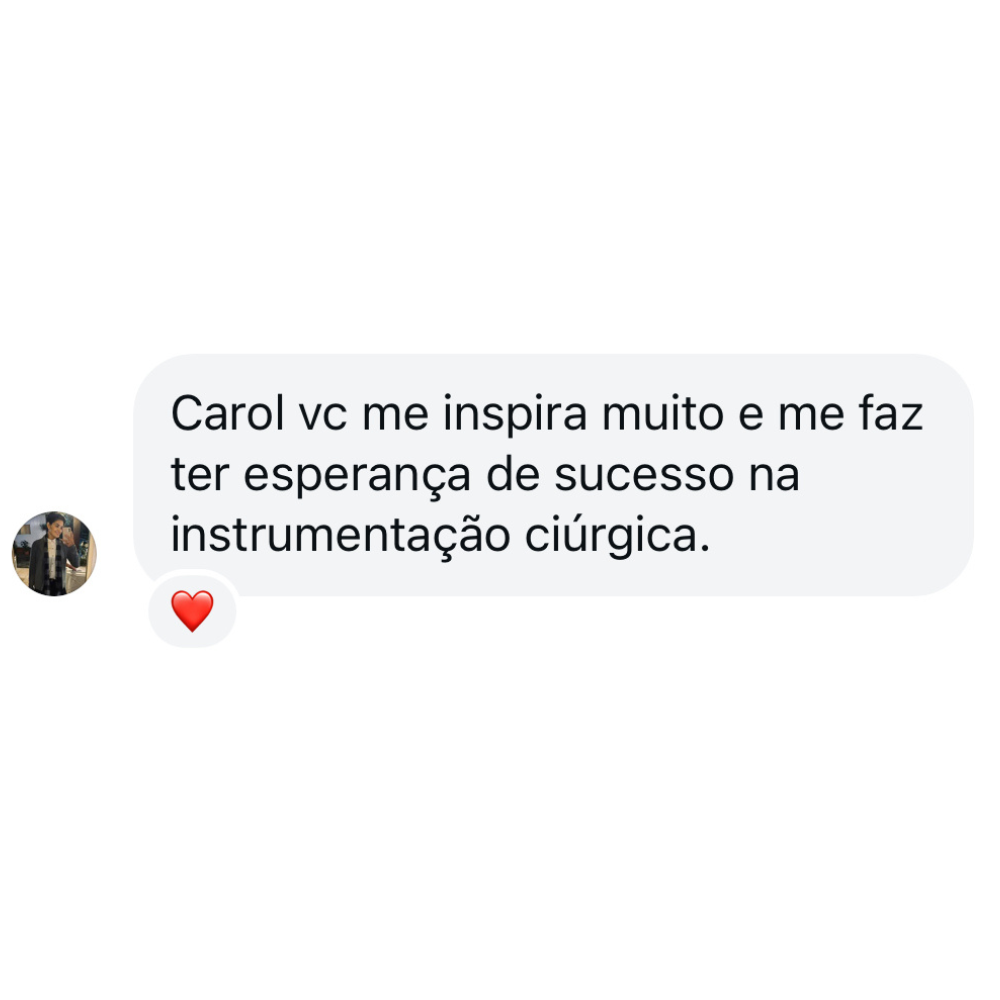
Task: Click the word "instrumentação" in the message
Action: (340, 536)
